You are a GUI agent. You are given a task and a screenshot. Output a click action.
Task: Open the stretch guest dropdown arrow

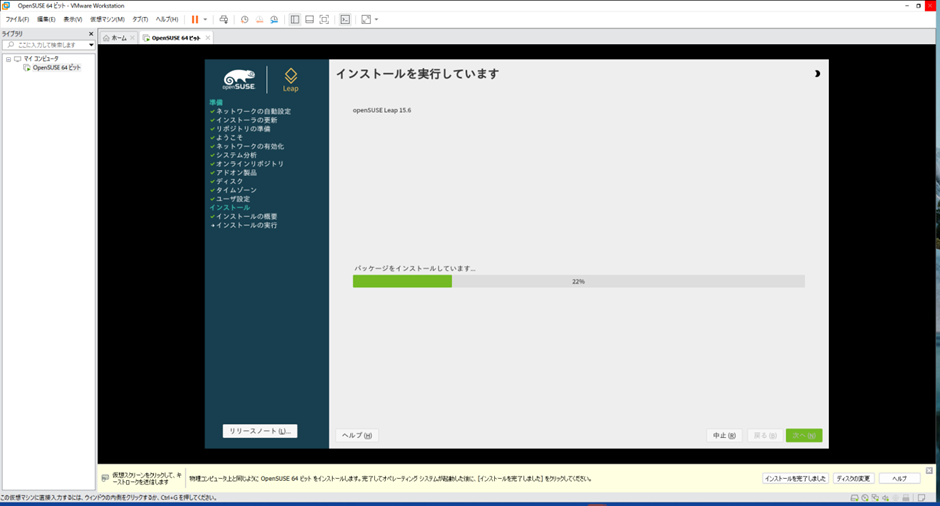click(376, 19)
